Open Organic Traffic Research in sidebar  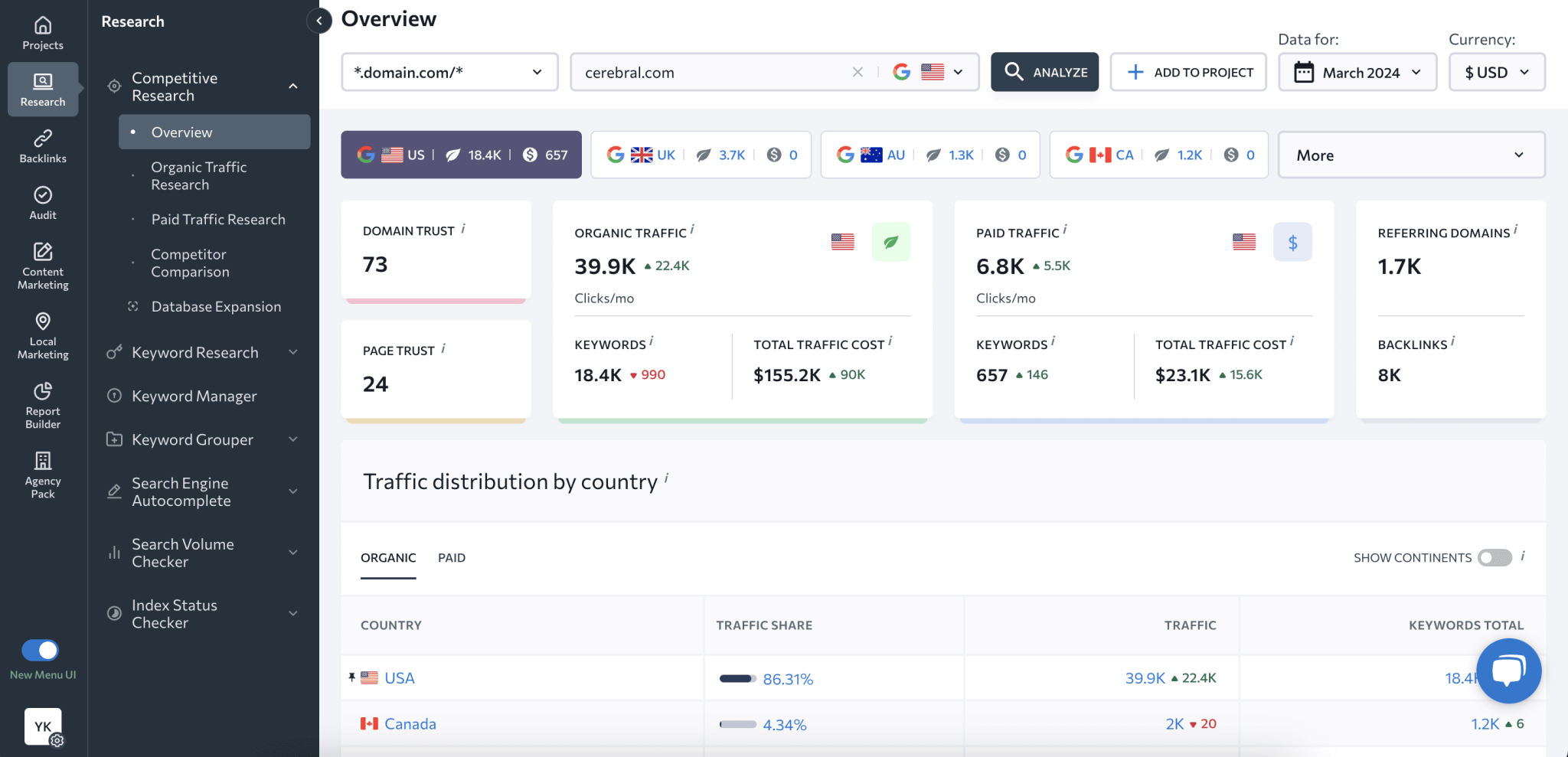[x=199, y=175]
